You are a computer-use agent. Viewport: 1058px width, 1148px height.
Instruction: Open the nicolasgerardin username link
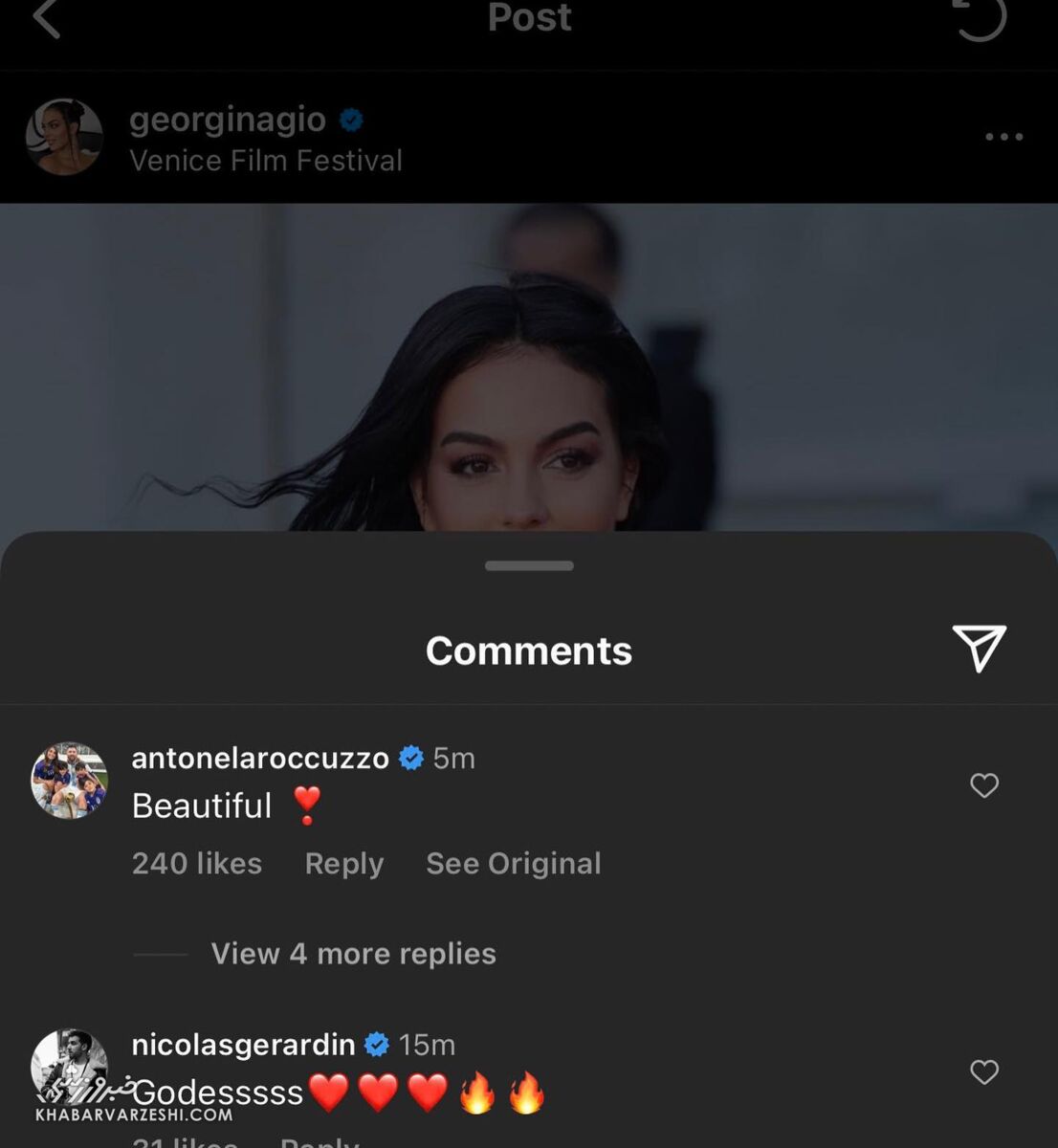(x=243, y=1045)
